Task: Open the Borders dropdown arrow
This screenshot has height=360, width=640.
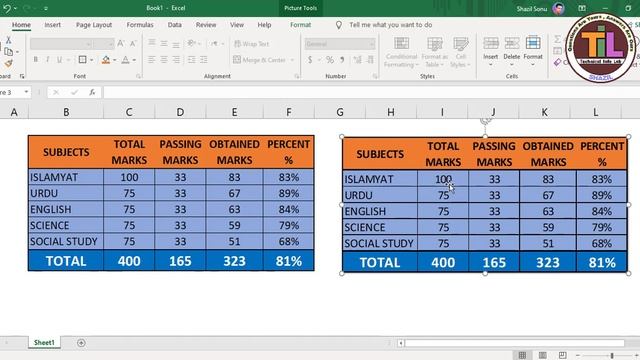Action: pos(91,60)
